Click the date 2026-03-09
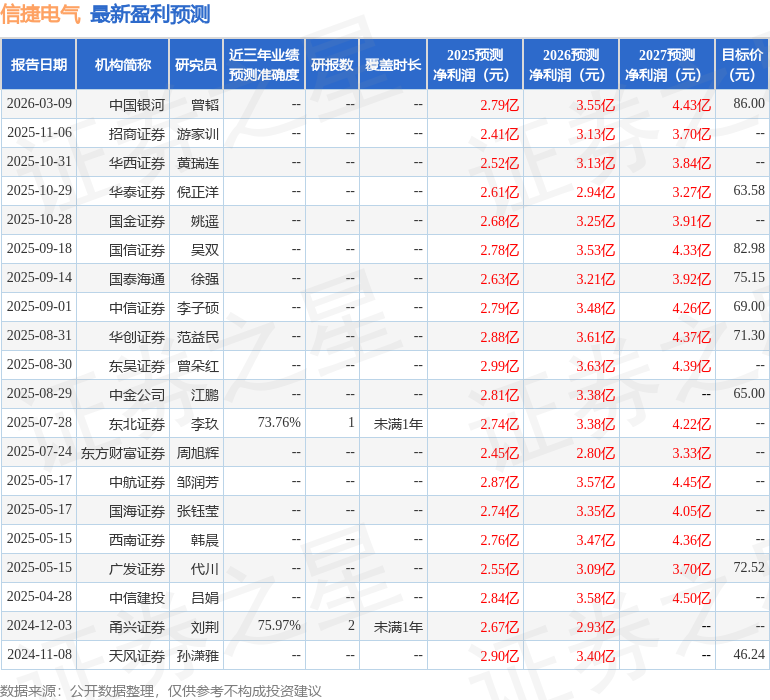The width and height of the screenshot is (770, 700). click(39, 104)
